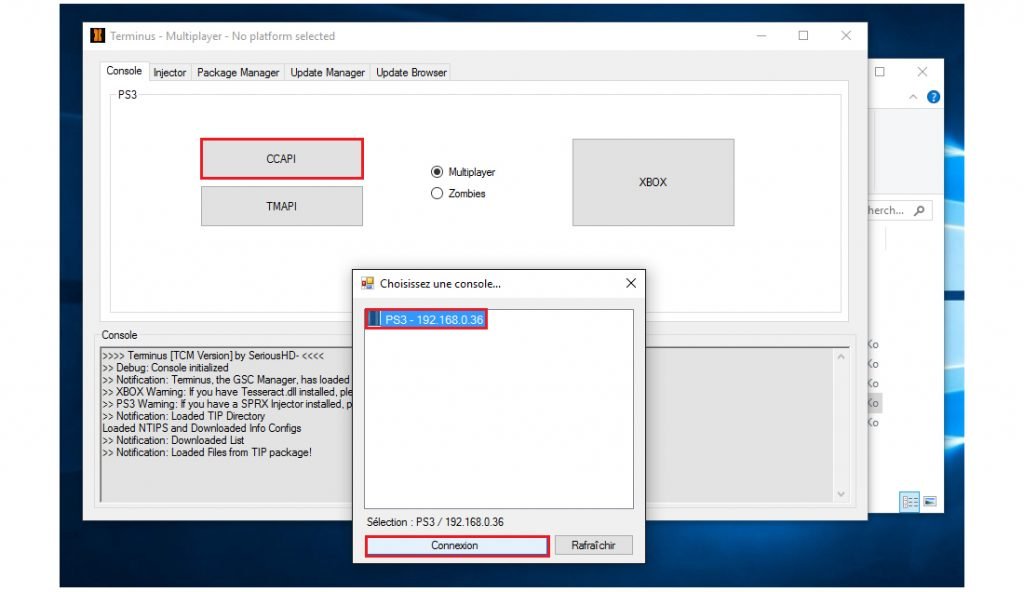1024x592 pixels.
Task: Click log line 'Notification: Loaded TIP Directory'
Action: (184, 416)
